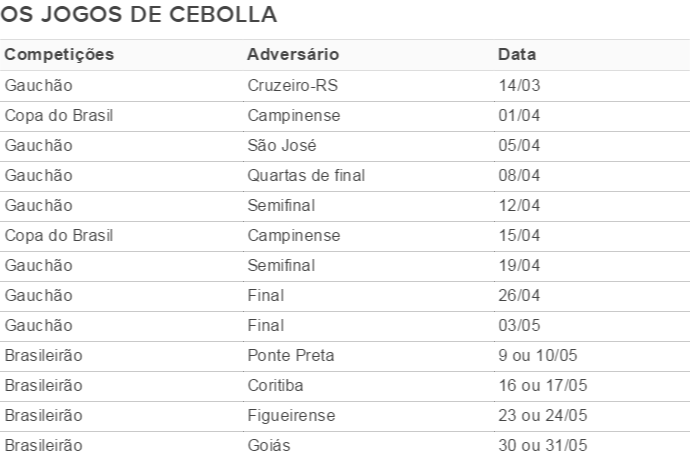Select the São José opponent cell

point(282,145)
